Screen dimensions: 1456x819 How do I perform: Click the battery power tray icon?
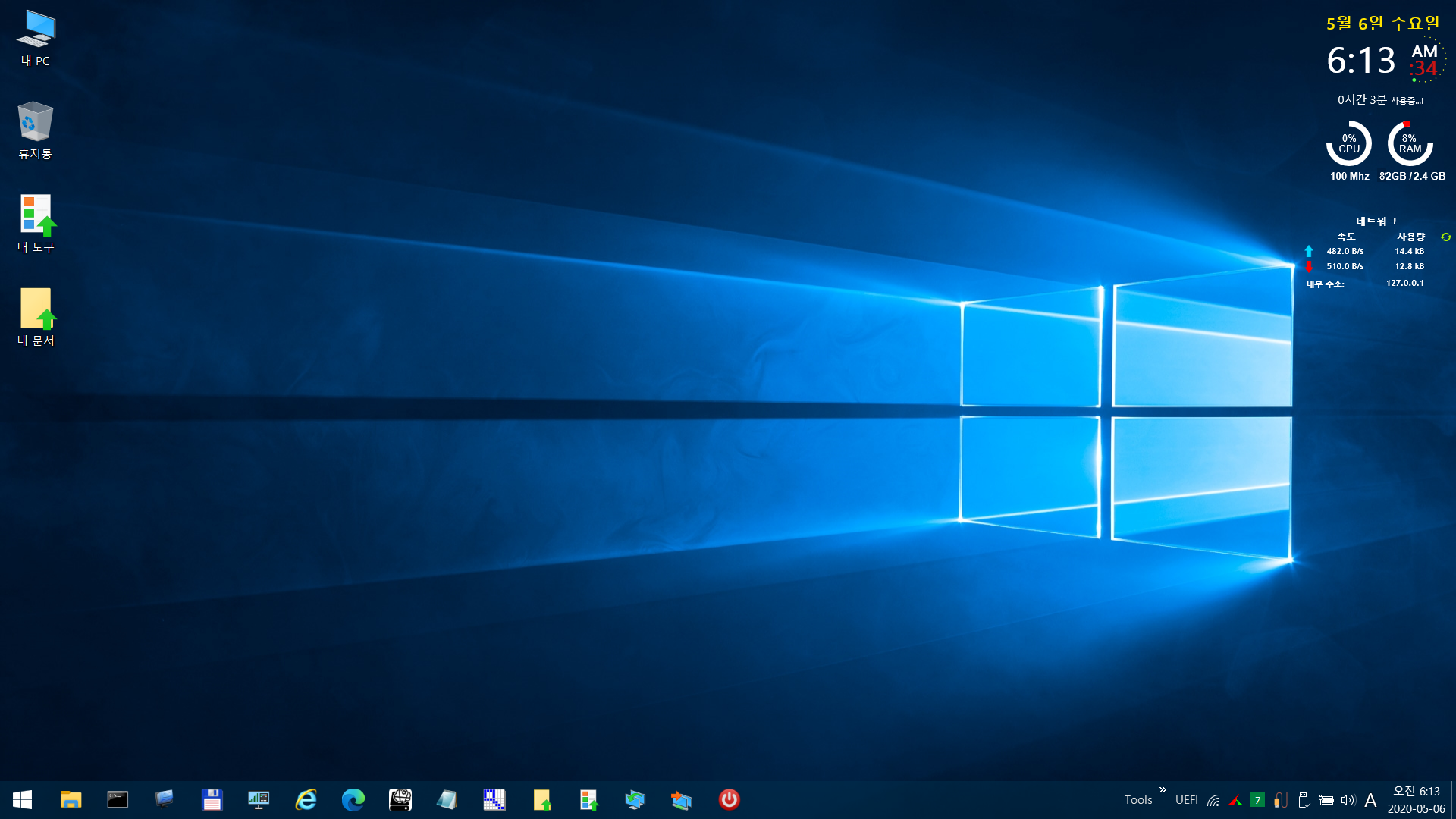coord(1326,800)
